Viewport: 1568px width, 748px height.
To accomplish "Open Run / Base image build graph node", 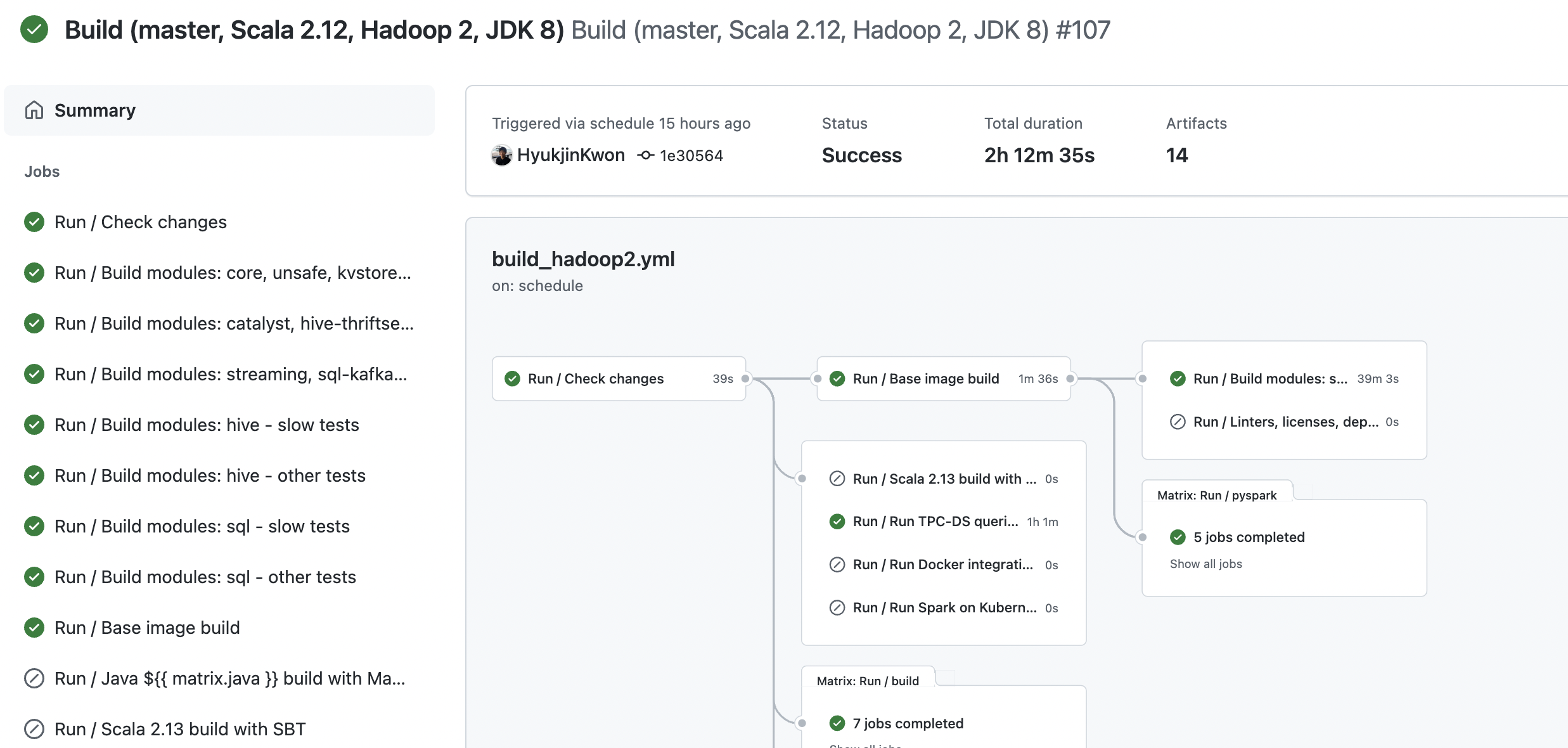I will pyautogui.click(x=925, y=379).
